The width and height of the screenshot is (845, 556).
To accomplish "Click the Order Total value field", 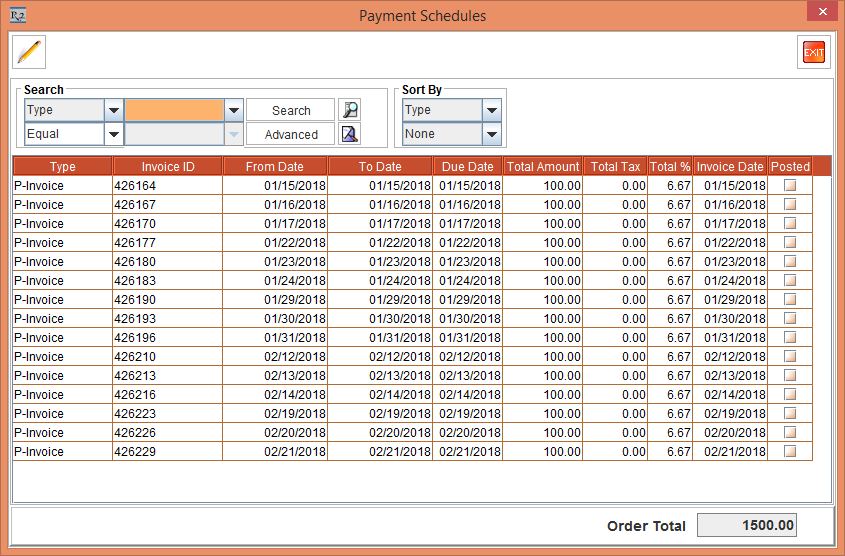I will click(x=746, y=526).
